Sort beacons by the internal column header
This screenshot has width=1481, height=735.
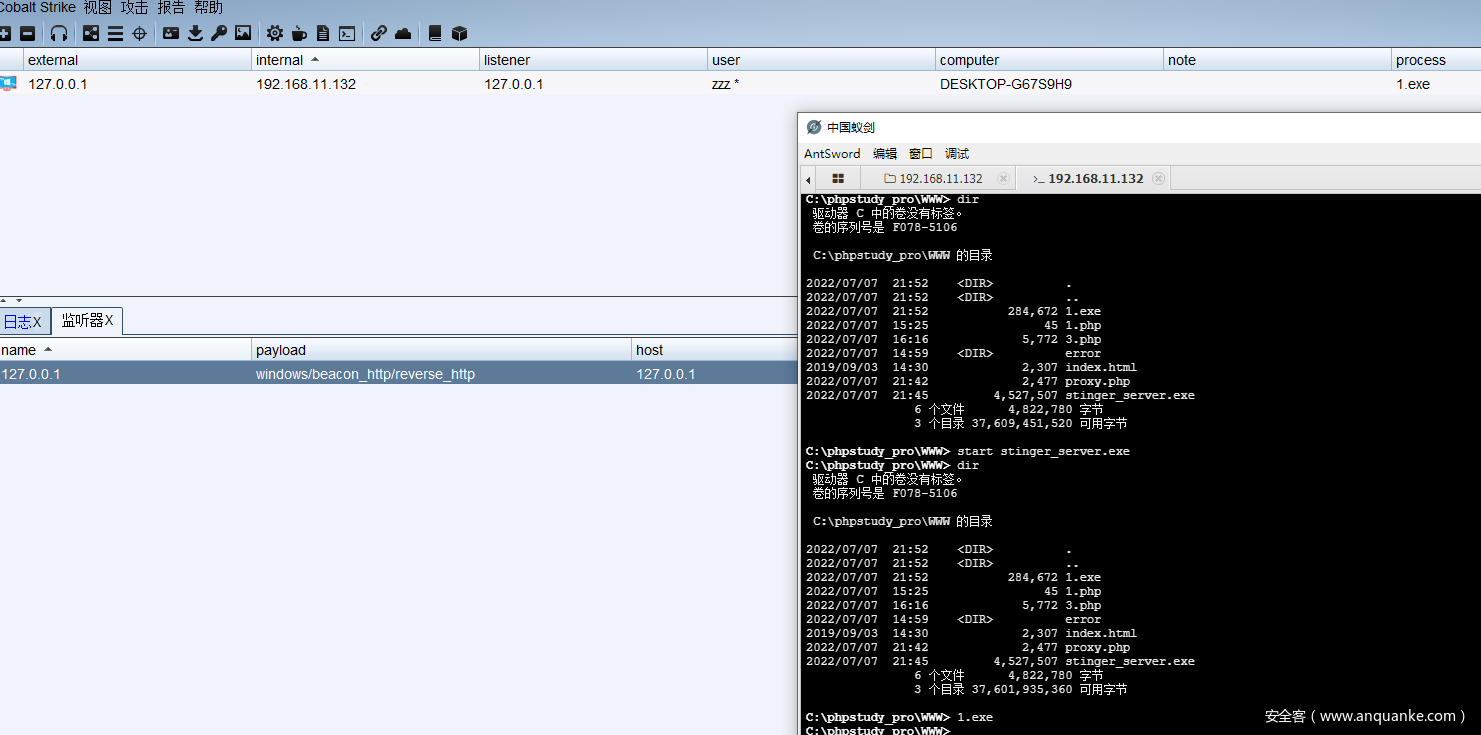click(x=280, y=60)
